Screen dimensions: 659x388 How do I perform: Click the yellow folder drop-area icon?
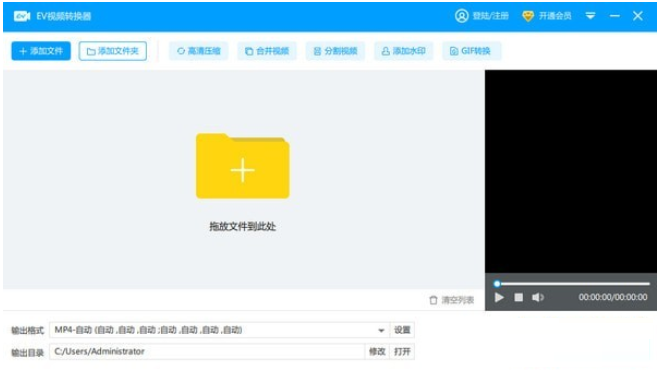pos(243,166)
